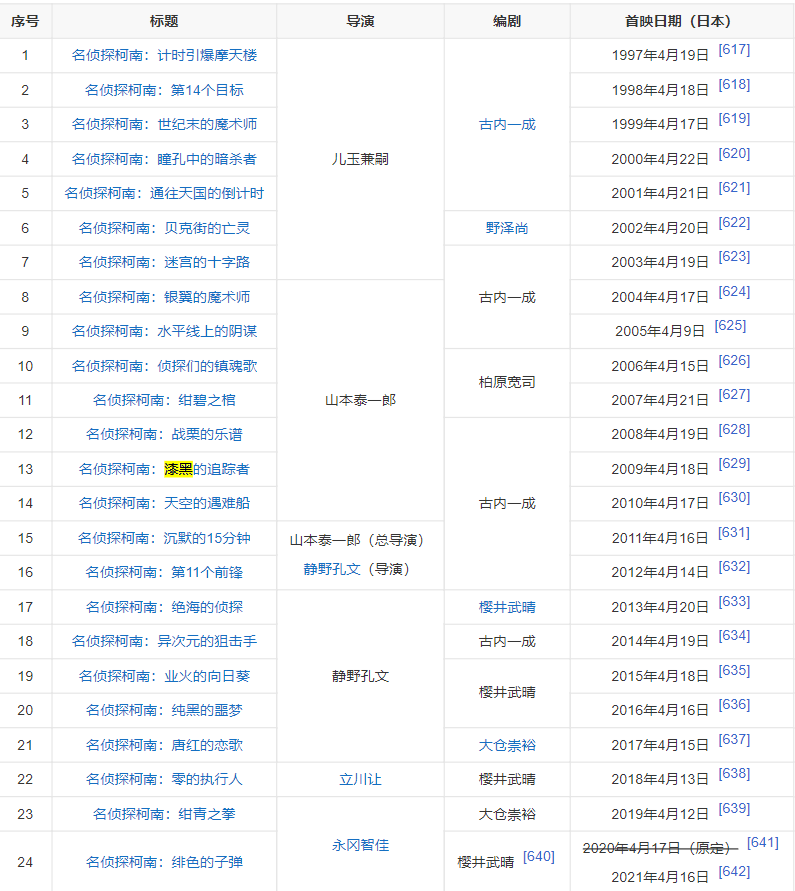Open link 名侦探柯南：纯黑的噩梦

(164, 710)
